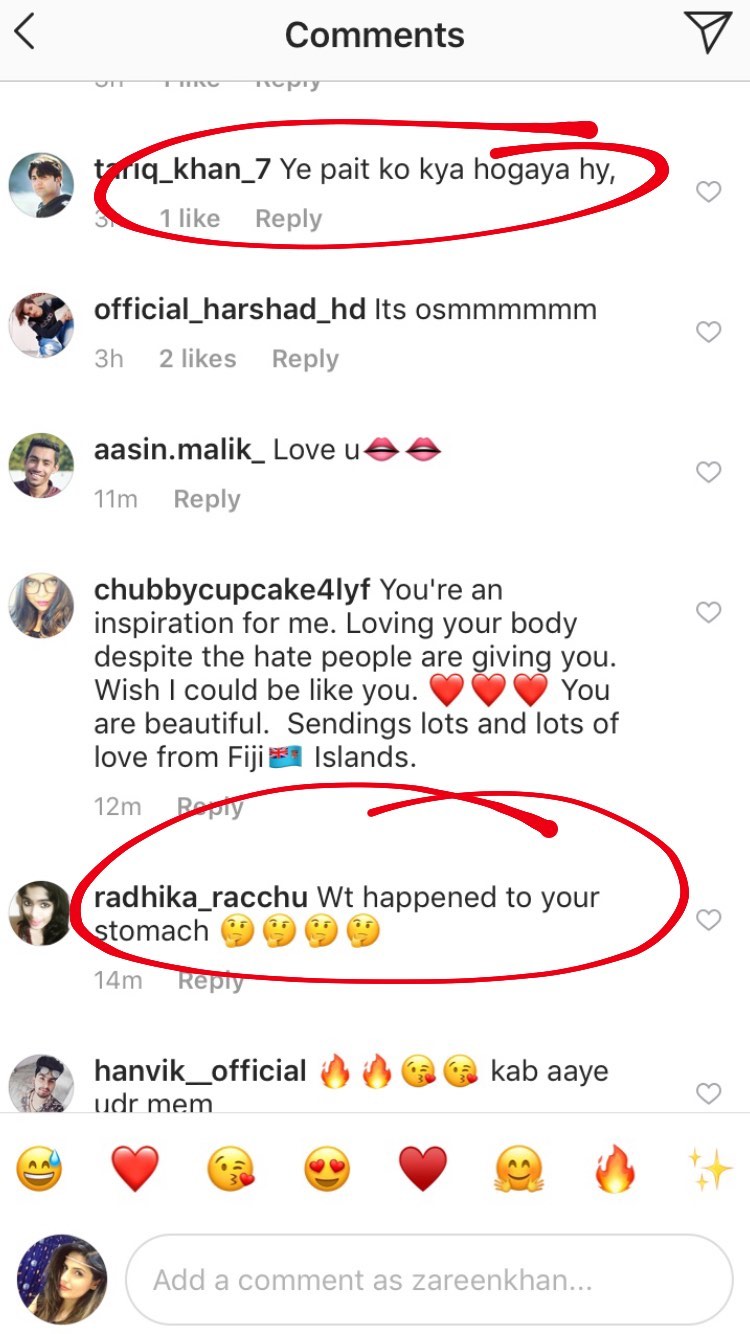750x1334 pixels.
Task: Insert the sparkles emoji
Action: [x=709, y=1169]
